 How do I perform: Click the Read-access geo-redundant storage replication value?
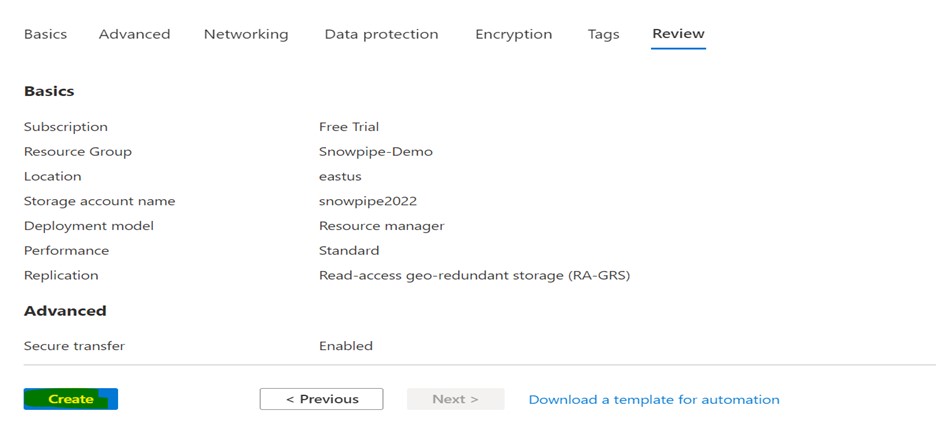click(474, 275)
